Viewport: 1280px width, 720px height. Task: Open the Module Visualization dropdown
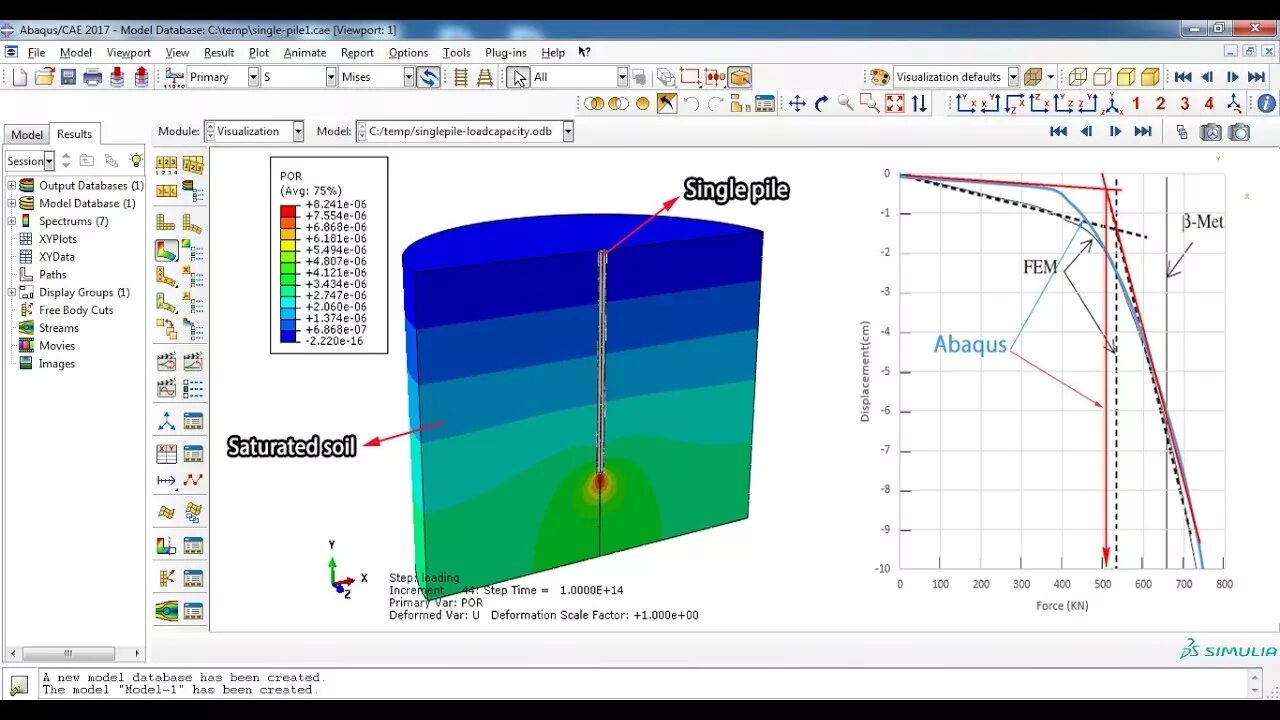[x=298, y=131]
